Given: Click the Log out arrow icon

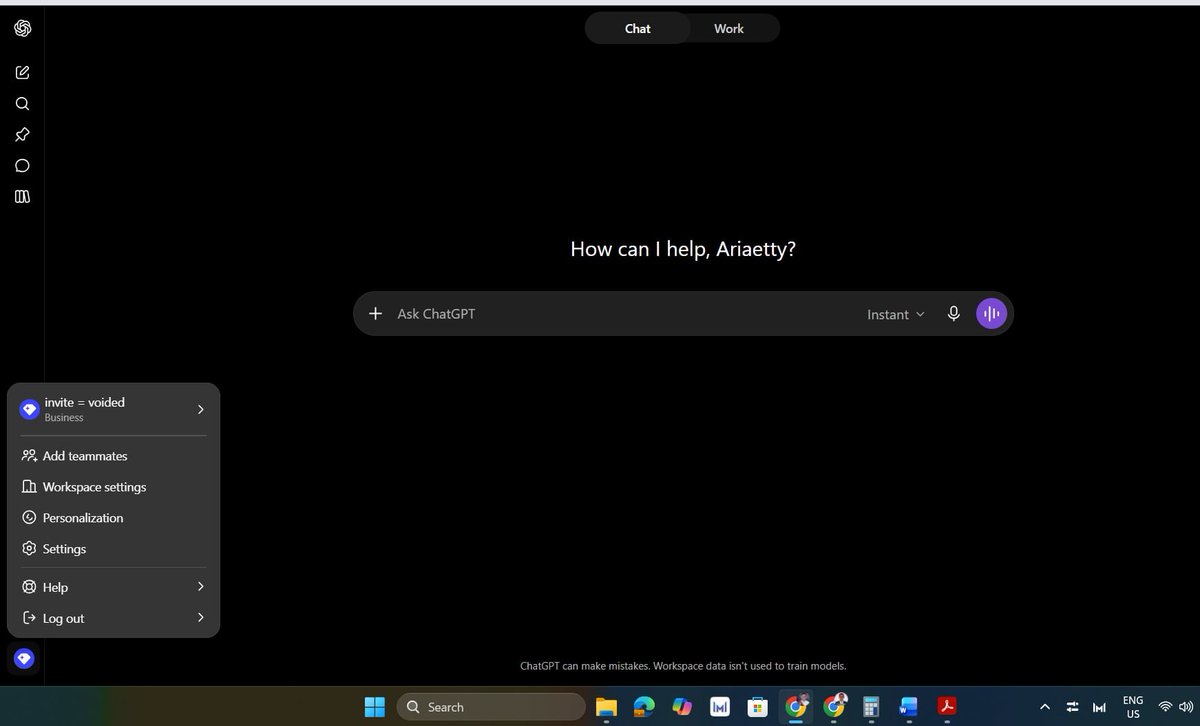Looking at the screenshot, I should pos(29,618).
